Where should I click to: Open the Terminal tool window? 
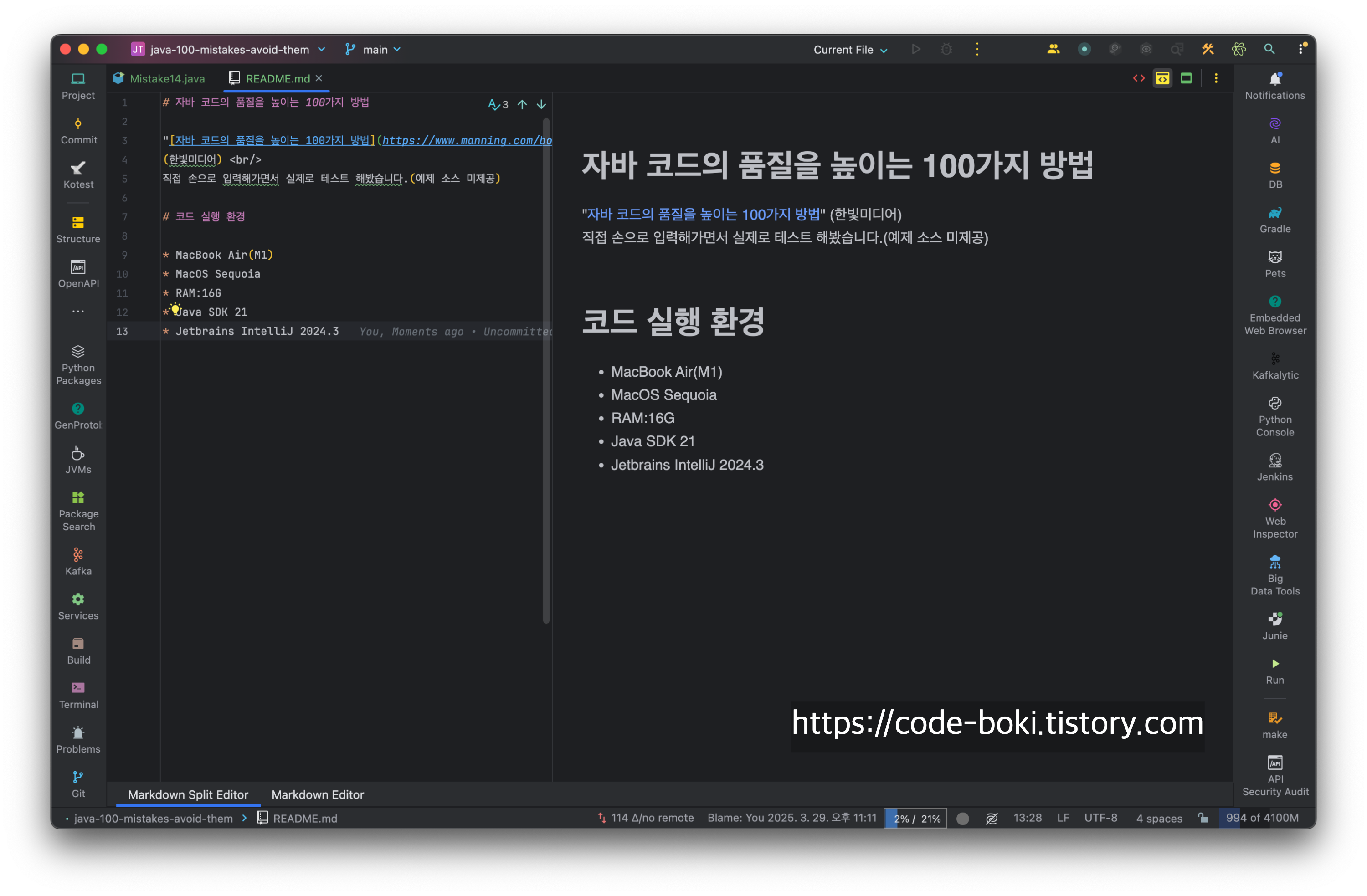click(x=78, y=695)
